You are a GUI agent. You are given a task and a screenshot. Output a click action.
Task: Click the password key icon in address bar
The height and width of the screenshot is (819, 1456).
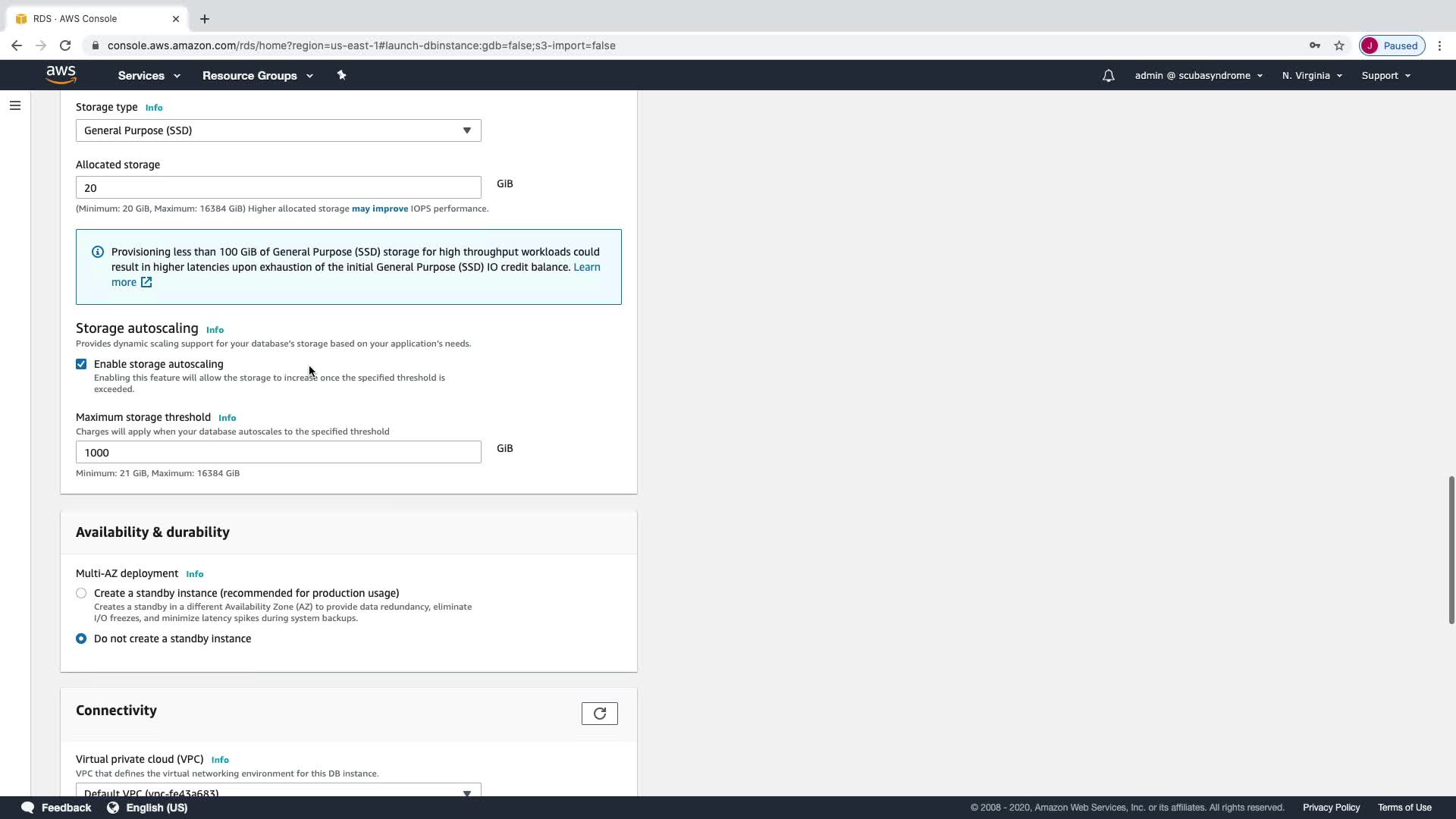[1314, 45]
